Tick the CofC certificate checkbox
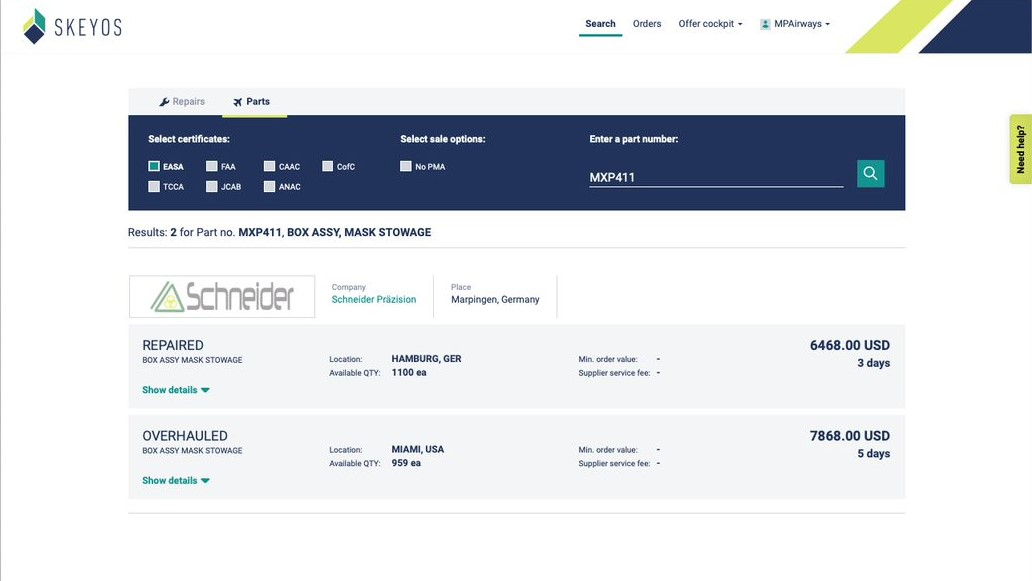Screen dimensions: 1032x581 click(327, 166)
